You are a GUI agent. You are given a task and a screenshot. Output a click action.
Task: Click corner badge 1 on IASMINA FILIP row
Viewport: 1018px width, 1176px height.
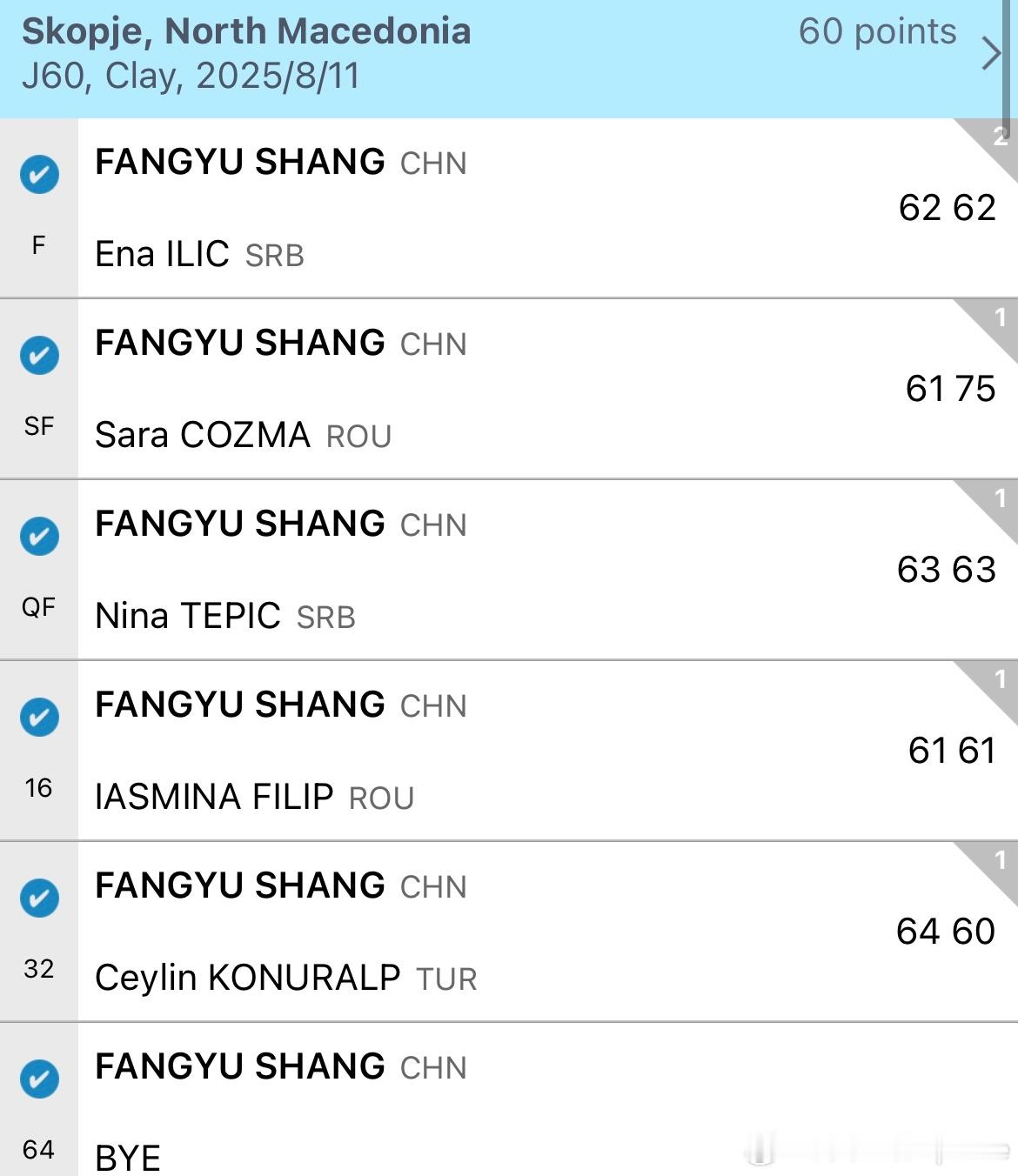995,682
